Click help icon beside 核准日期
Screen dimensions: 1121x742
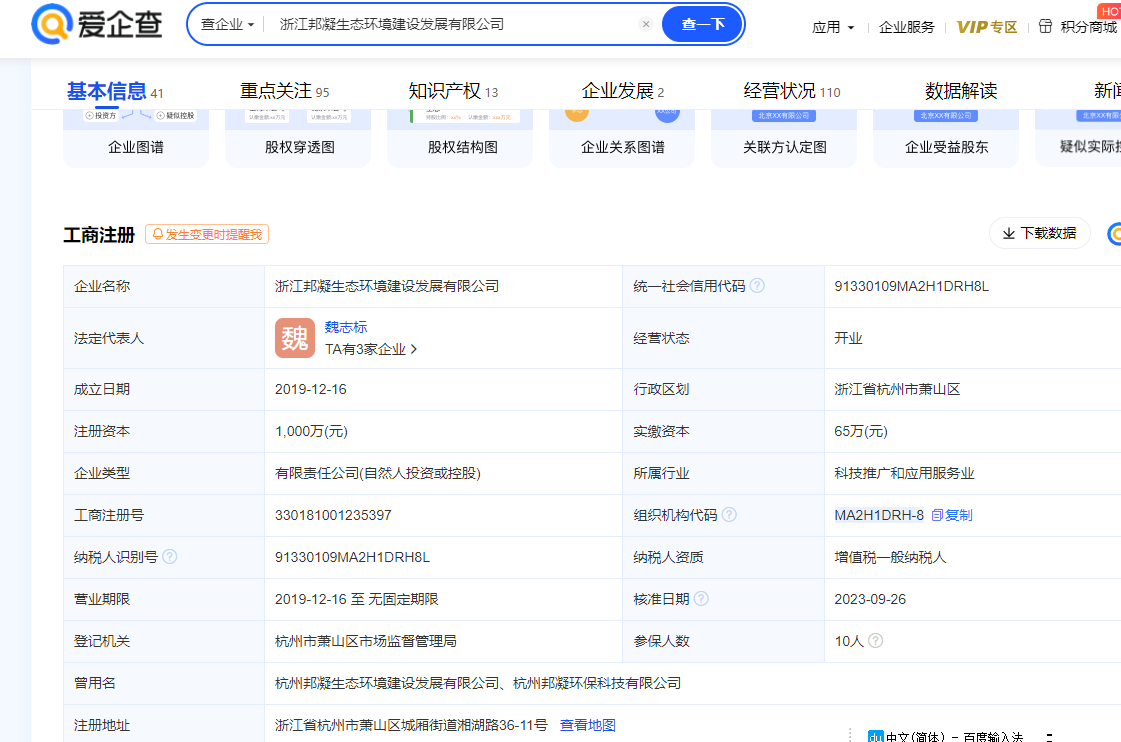tap(701, 599)
